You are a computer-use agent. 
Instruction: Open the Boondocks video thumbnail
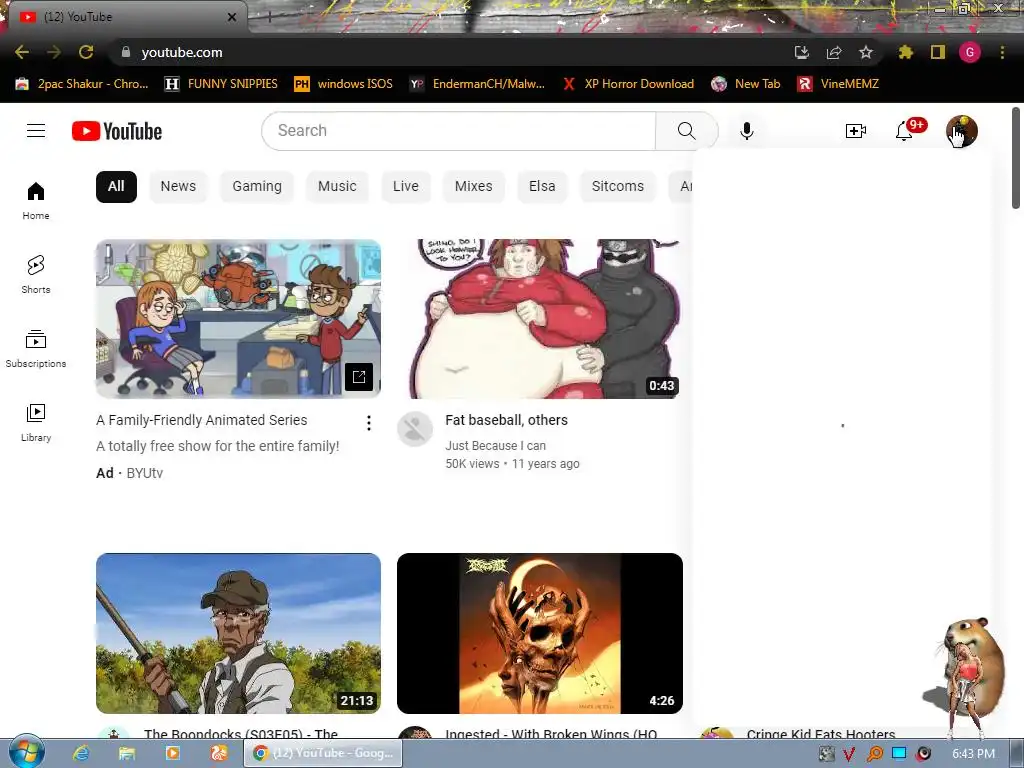(x=238, y=633)
